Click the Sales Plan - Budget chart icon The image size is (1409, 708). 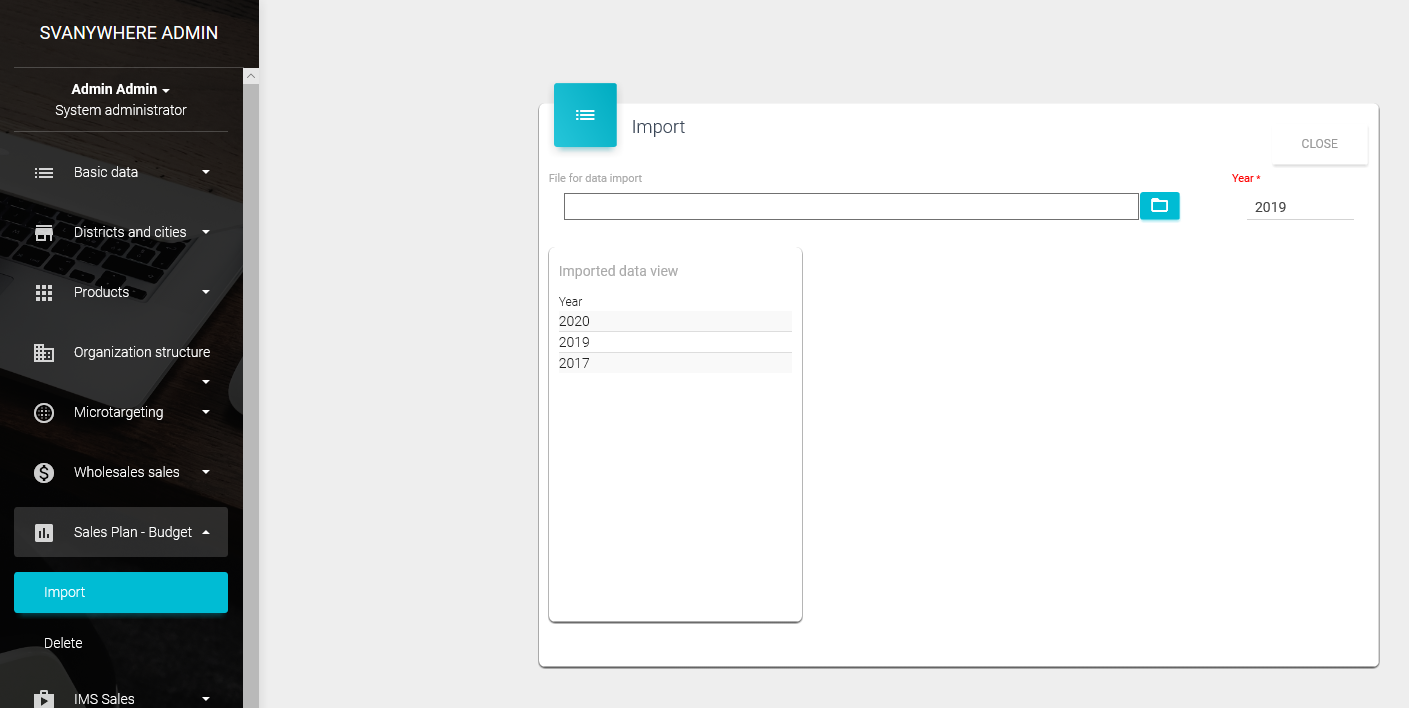click(44, 532)
